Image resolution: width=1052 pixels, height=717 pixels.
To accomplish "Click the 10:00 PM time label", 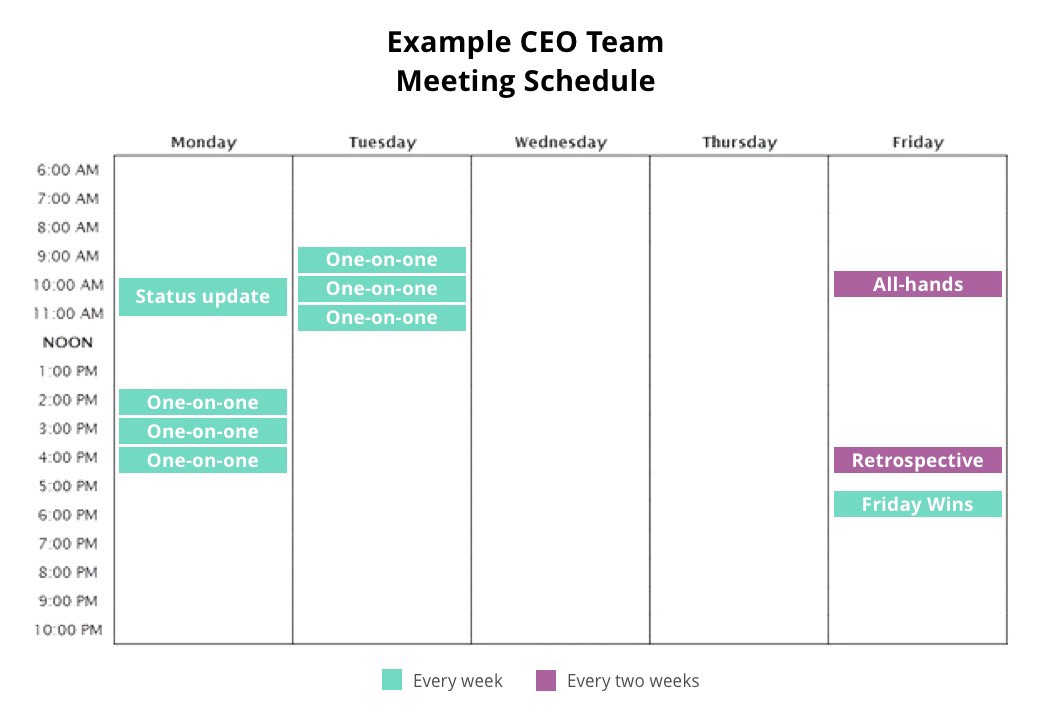I will coord(68,630).
